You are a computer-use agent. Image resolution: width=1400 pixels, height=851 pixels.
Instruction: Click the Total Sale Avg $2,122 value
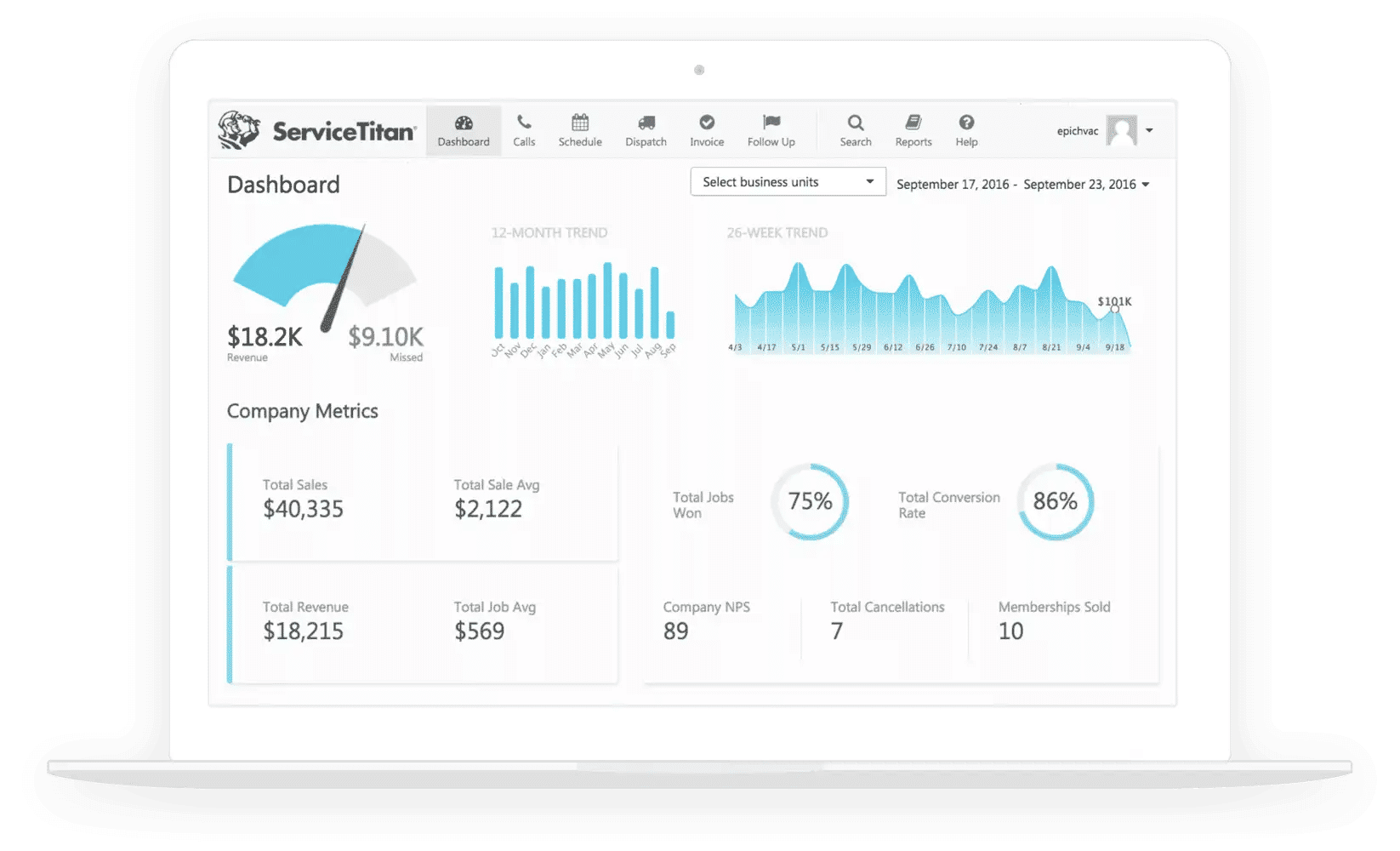click(x=487, y=509)
